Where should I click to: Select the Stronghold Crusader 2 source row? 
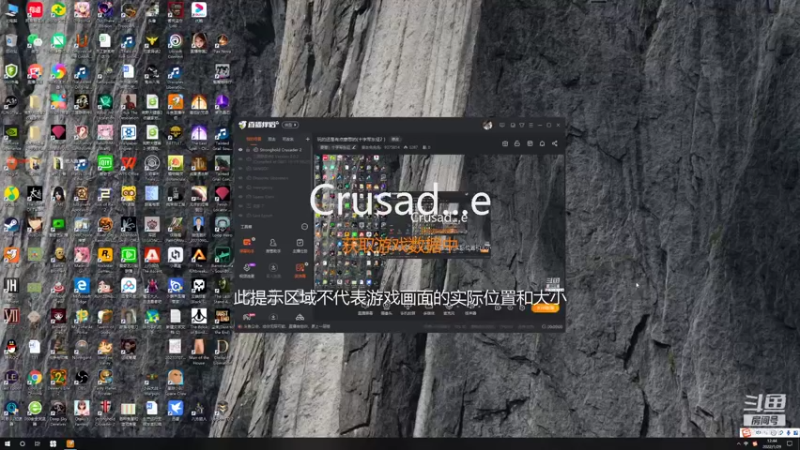point(274,149)
